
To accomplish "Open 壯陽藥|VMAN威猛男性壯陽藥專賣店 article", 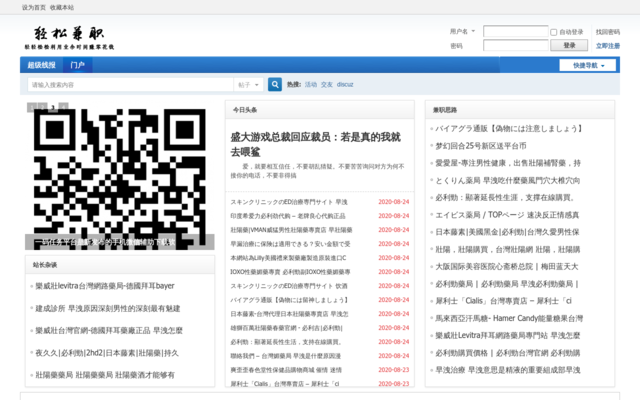I will coord(291,230).
